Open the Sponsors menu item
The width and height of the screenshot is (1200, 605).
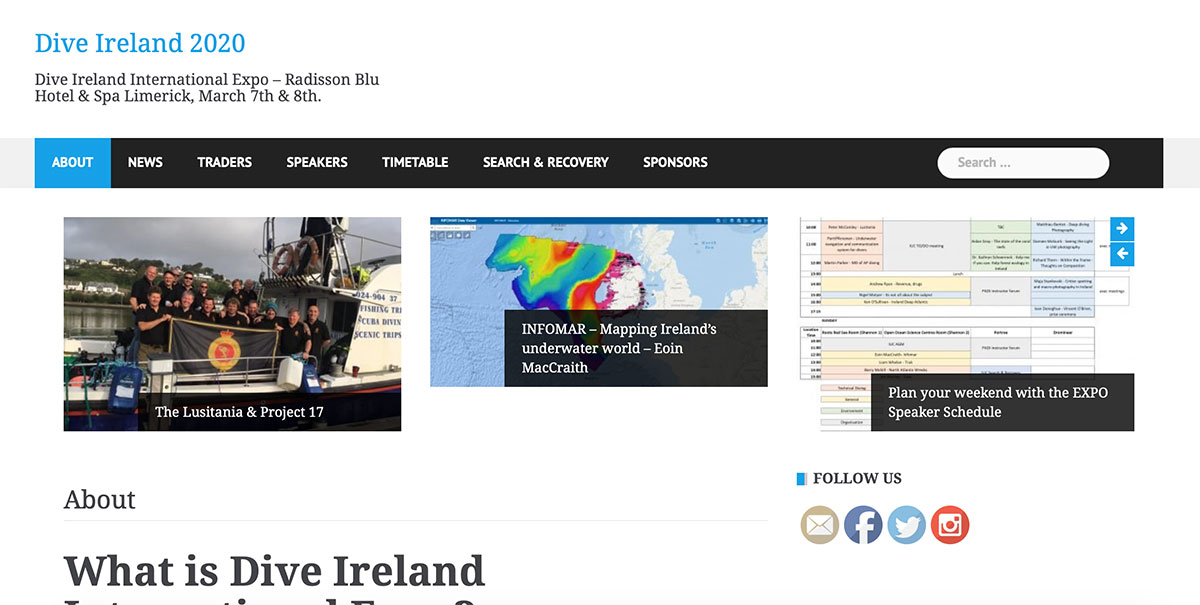675,162
